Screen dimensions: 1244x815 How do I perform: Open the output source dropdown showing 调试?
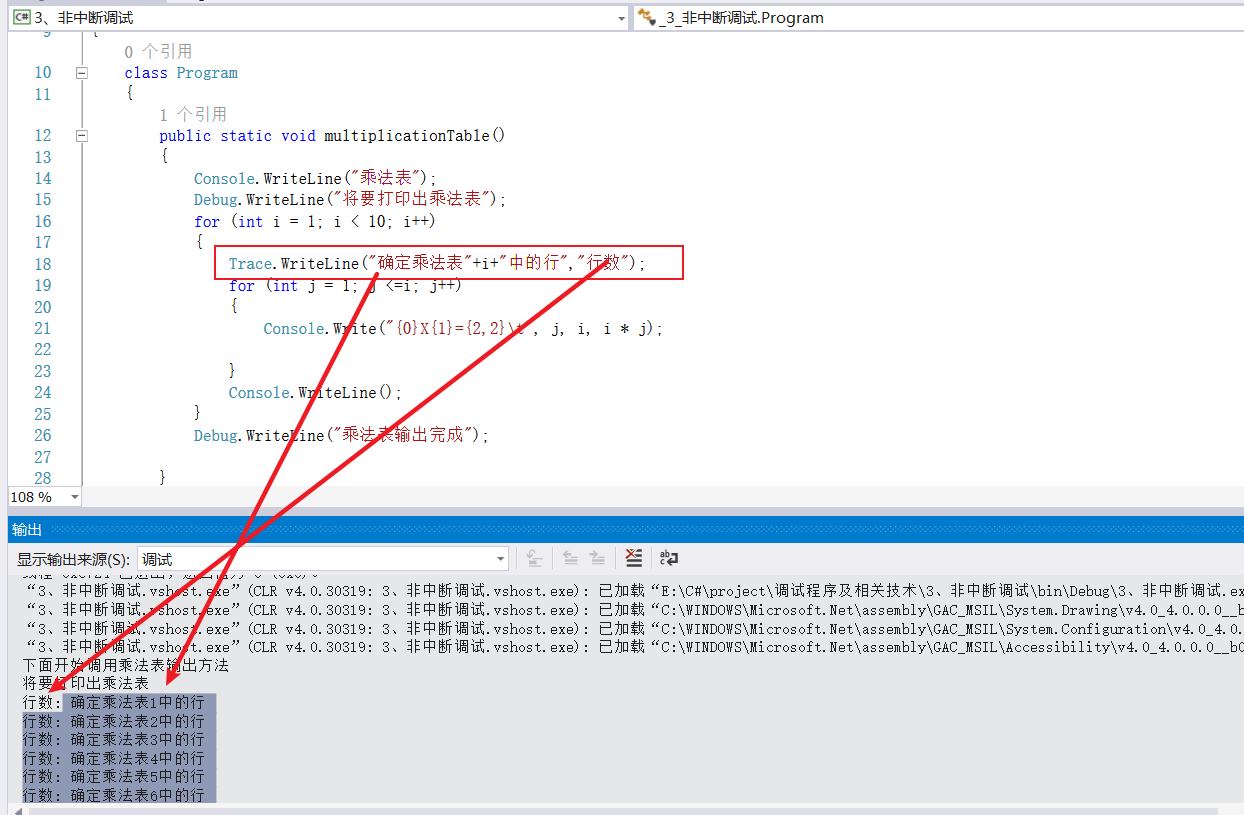(322, 559)
